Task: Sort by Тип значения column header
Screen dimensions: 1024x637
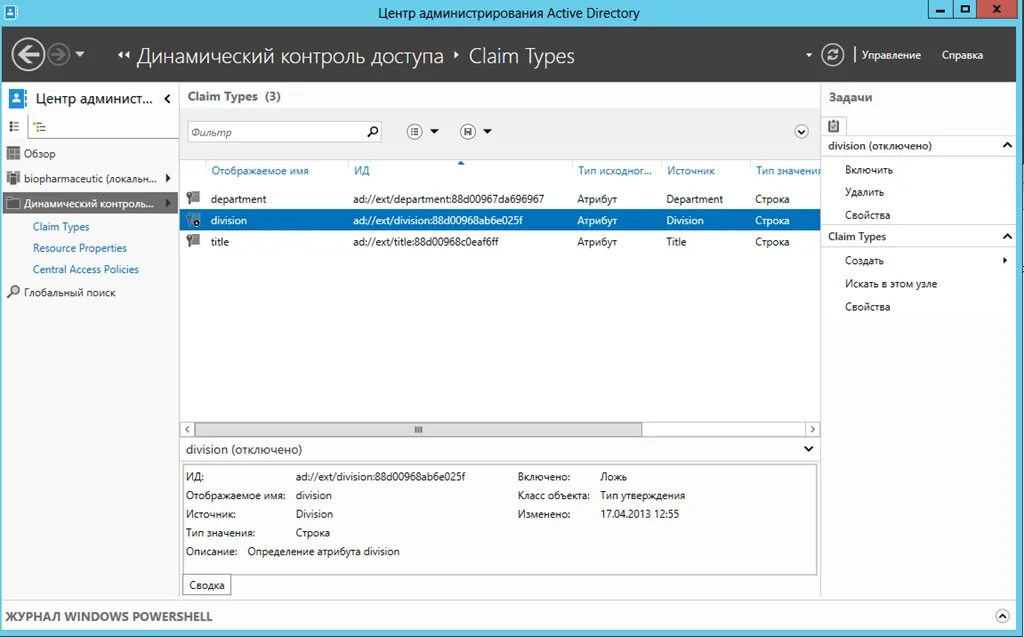Action: [788, 171]
